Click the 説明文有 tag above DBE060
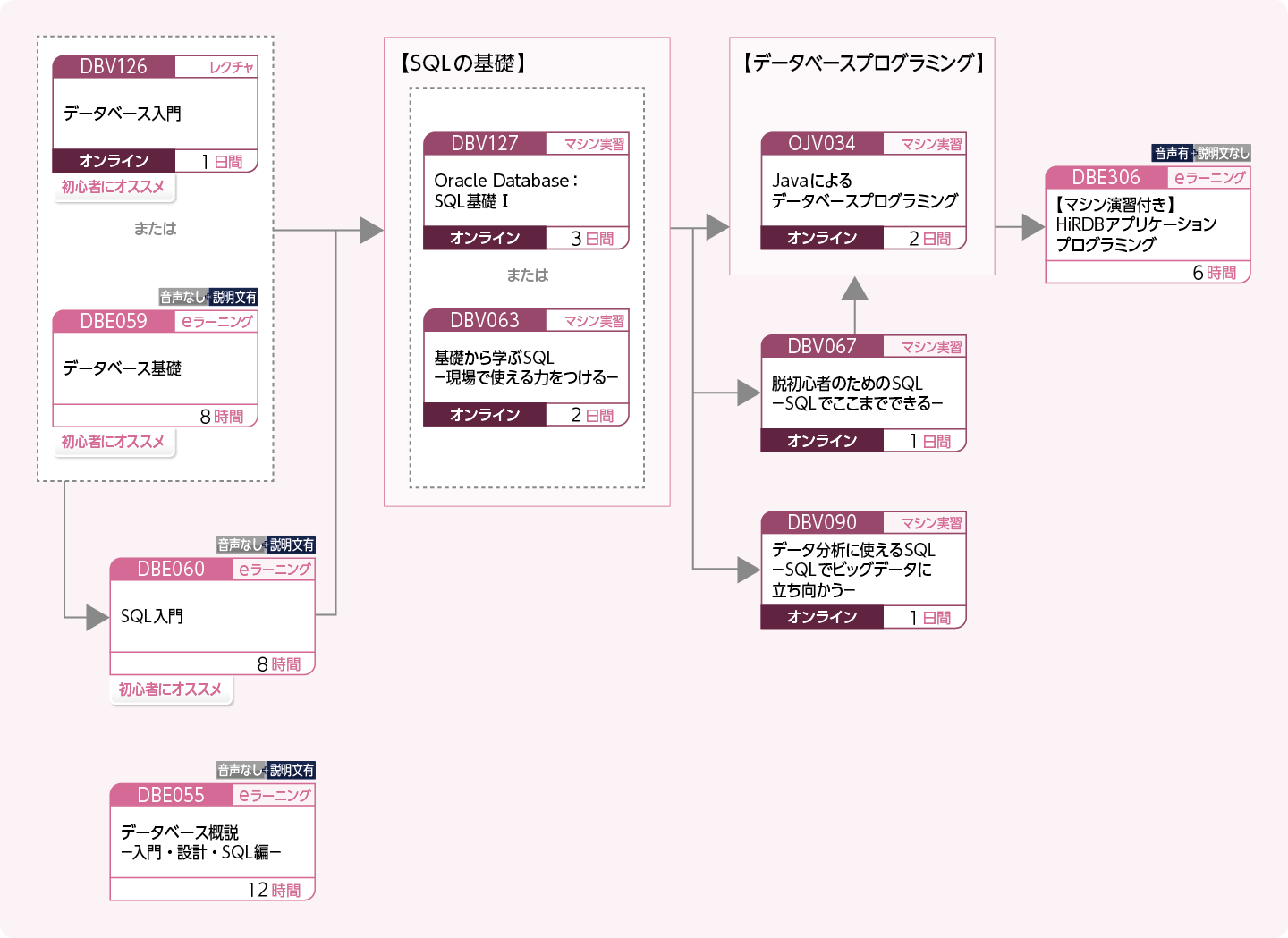 (292, 545)
